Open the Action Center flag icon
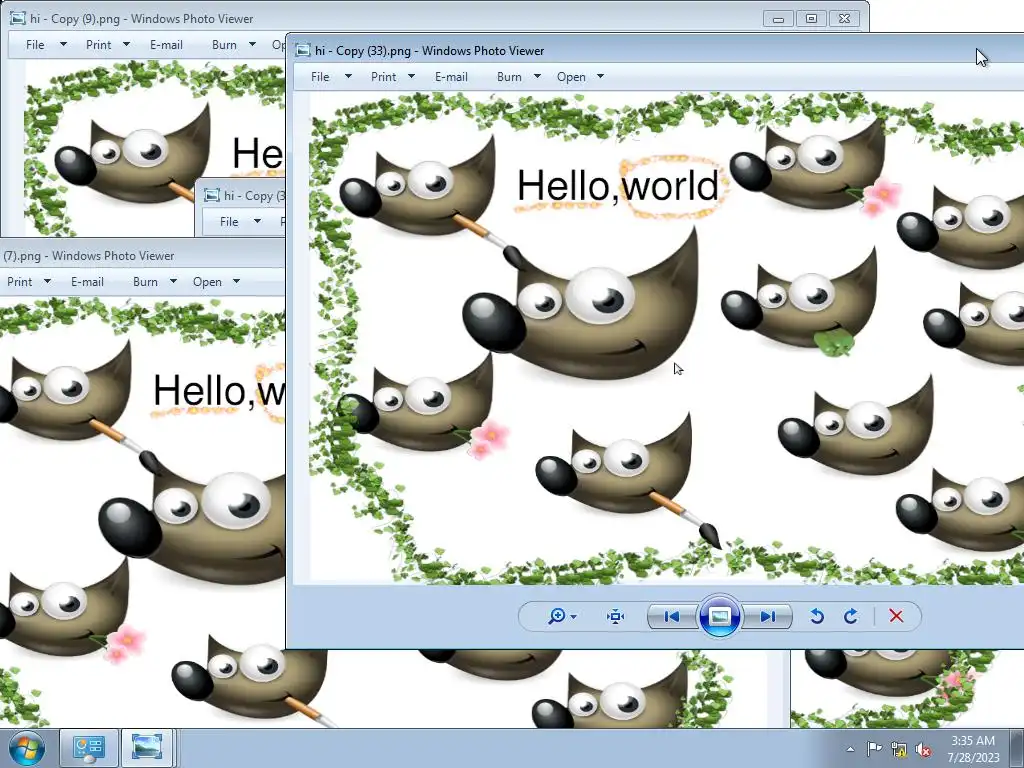Viewport: 1024px width, 768px height. pos(874,749)
